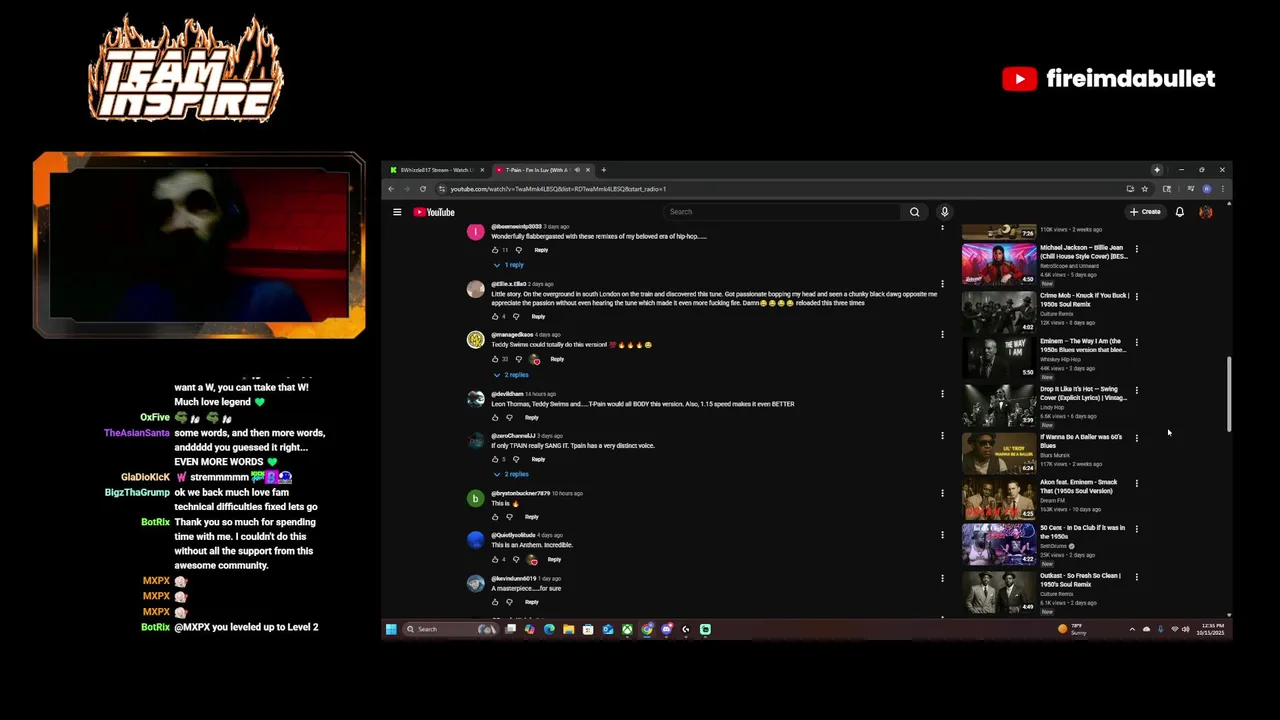Open Crime Mob Knuck If You Buck thumbnail
This screenshot has height=720, width=1280.
click(x=999, y=312)
